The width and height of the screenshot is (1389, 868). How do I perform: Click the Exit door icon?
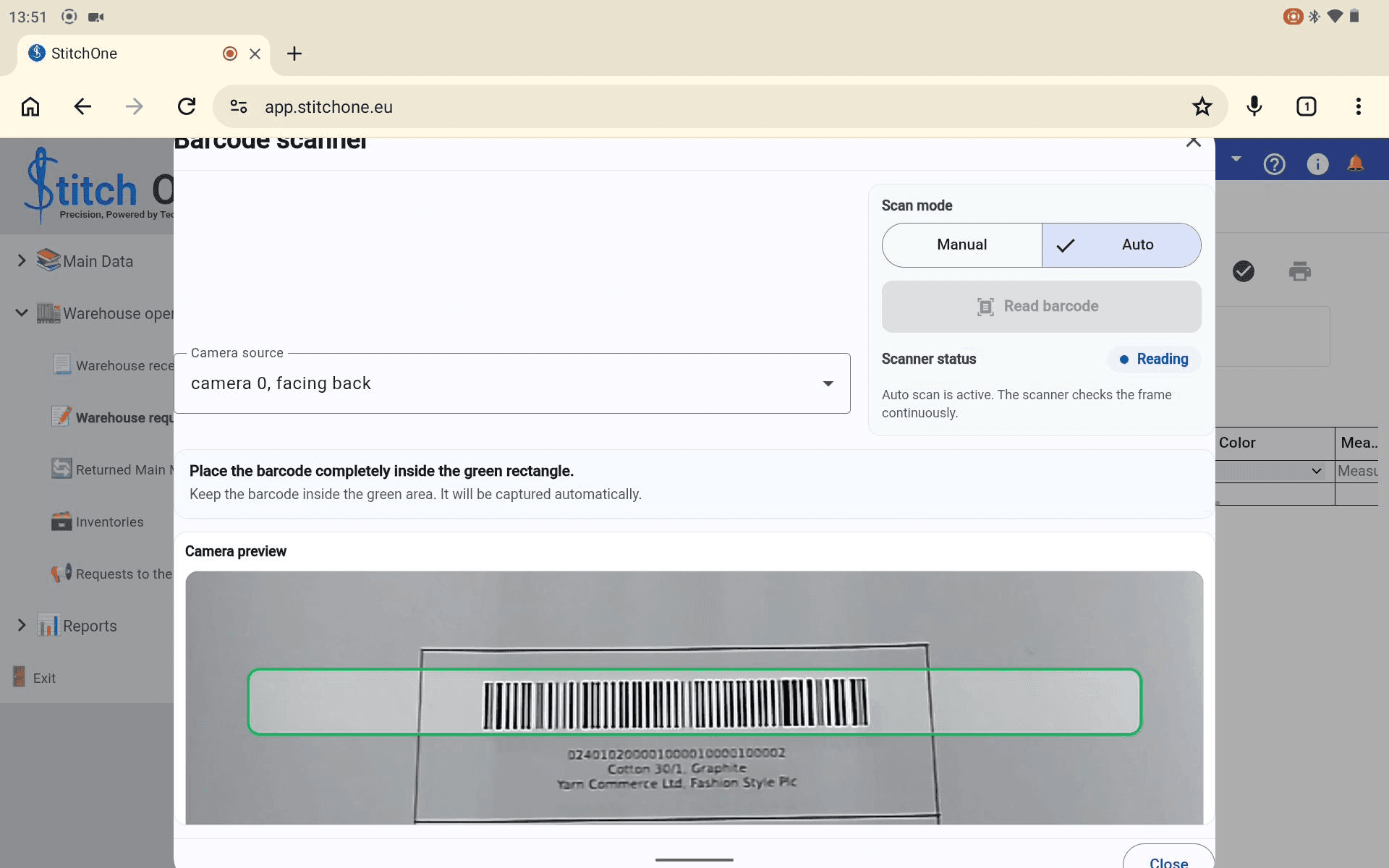click(20, 676)
